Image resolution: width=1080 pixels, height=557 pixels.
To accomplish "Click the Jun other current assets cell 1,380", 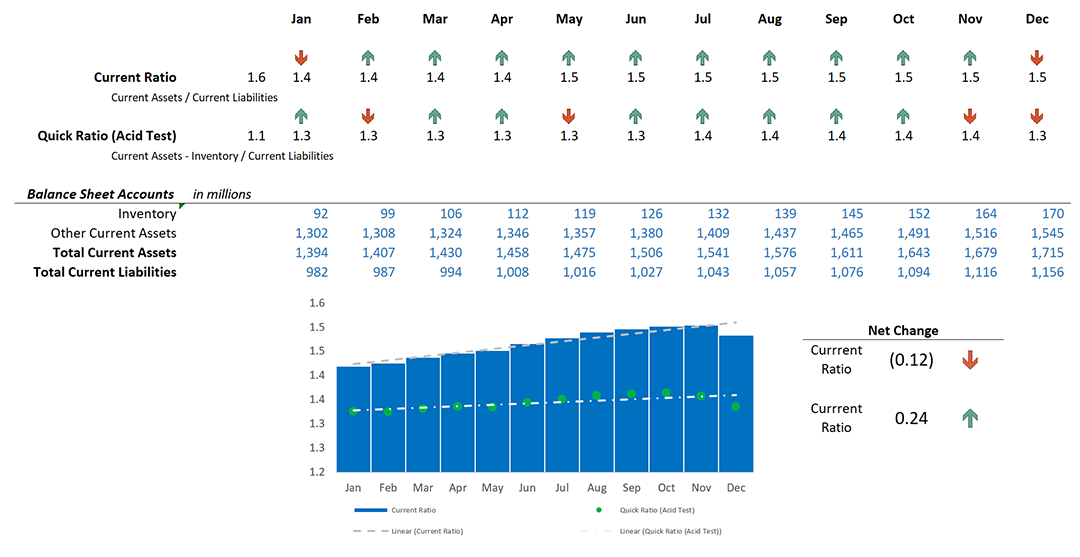I will tap(646, 233).
